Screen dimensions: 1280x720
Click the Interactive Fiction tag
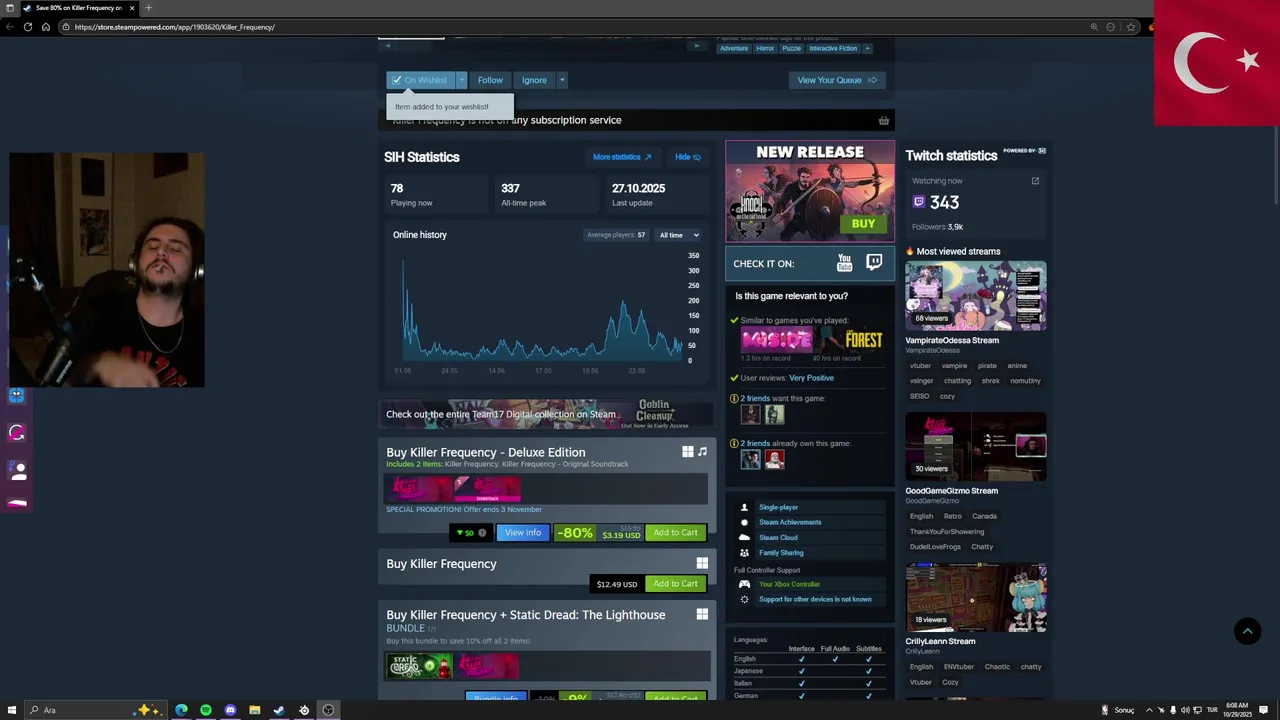[833, 48]
